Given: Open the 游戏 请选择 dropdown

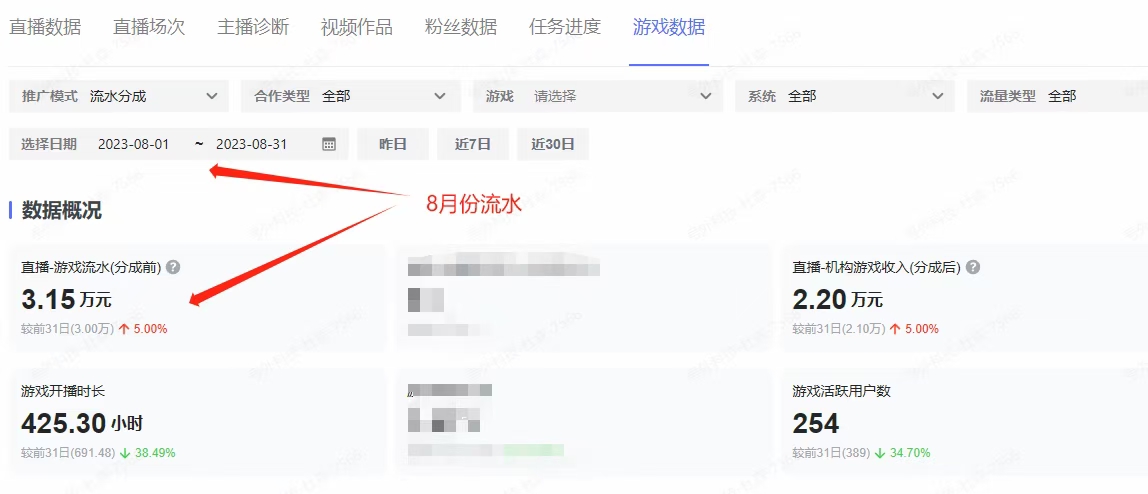Looking at the screenshot, I should (x=598, y=96).
